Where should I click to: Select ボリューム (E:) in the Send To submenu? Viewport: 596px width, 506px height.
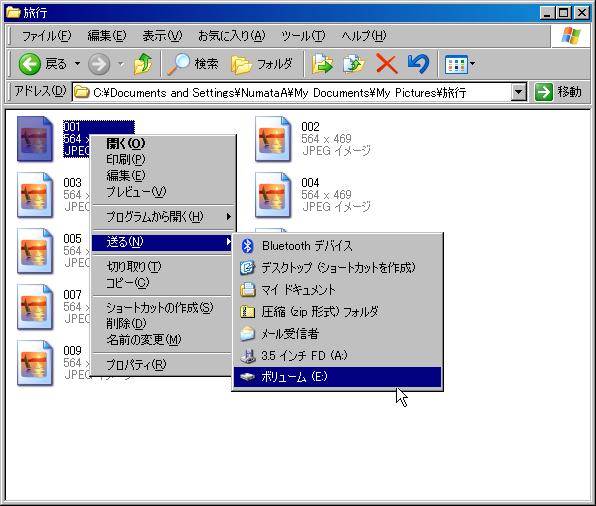338,377
